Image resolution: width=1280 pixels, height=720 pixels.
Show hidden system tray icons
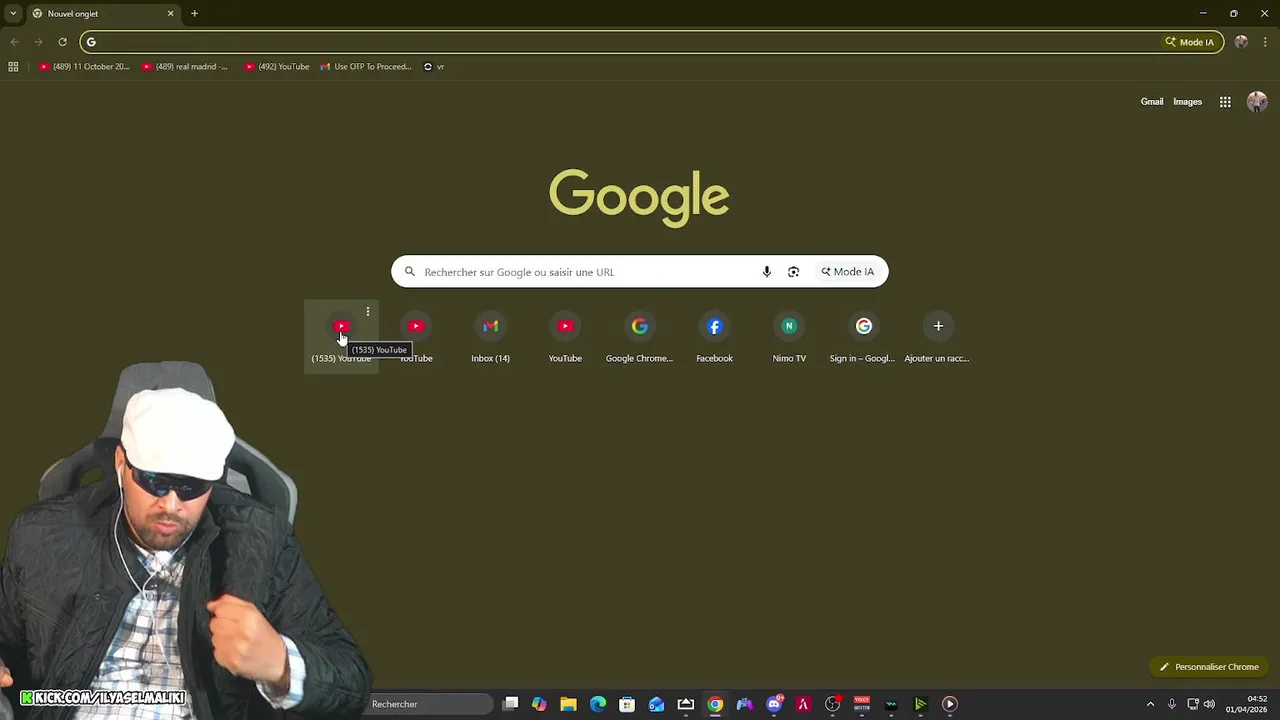(1150, 704)
